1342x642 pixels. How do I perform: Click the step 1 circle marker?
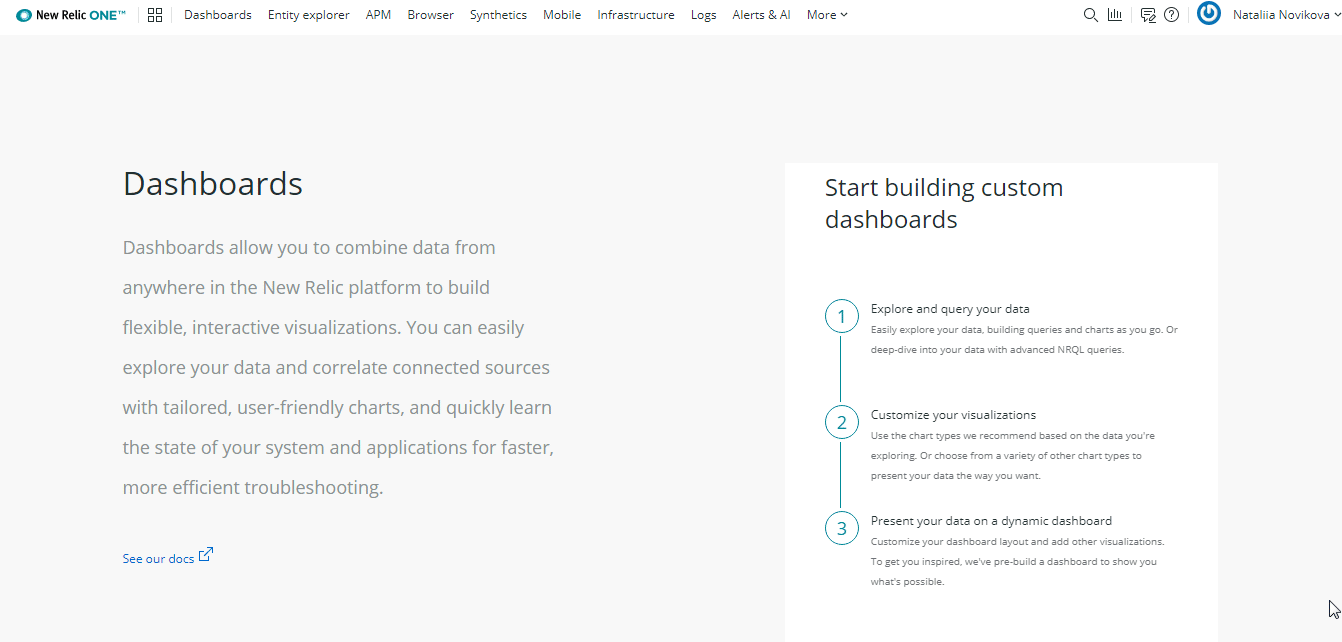tap(842, 317)
